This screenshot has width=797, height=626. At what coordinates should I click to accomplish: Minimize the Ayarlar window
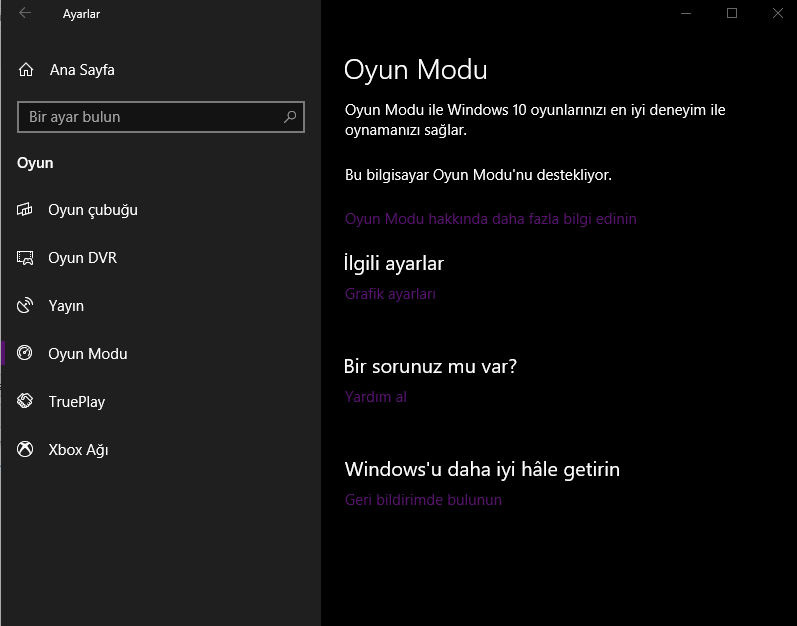[x=686, y=14]
